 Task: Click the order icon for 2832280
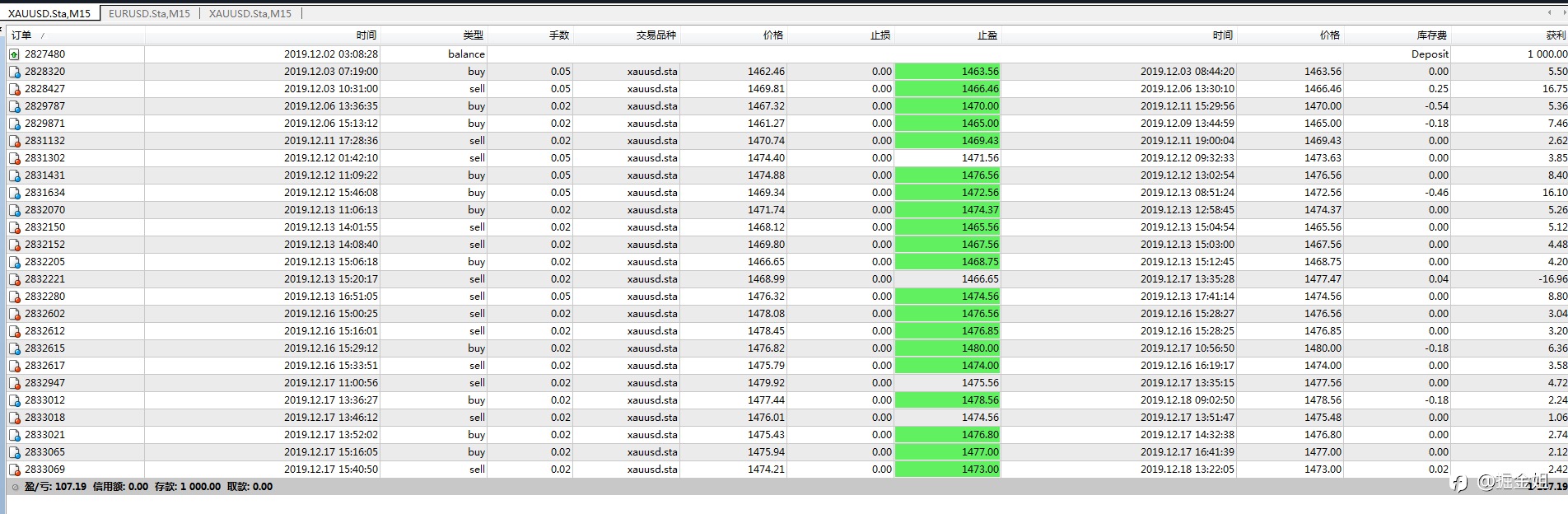tap(15, 297)
